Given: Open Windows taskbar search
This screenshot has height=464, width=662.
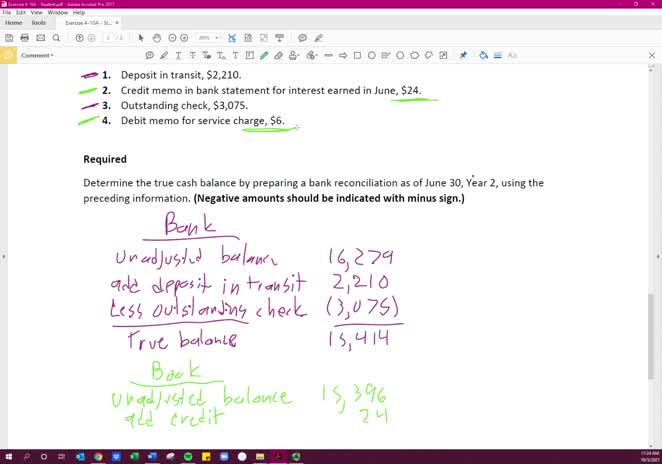Looking at the screenshot, I should pyautogui.click(x=27, y=456).
